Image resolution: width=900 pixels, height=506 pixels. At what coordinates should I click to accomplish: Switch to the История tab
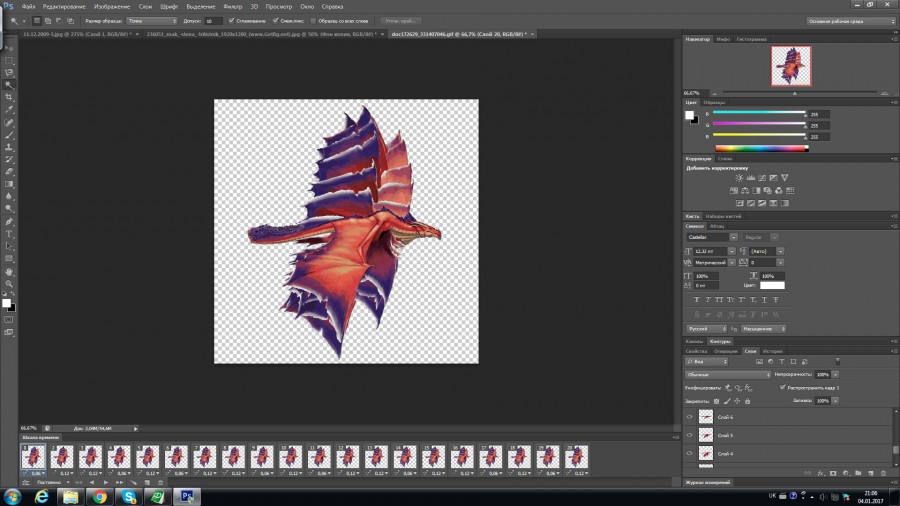click(773, 351)
